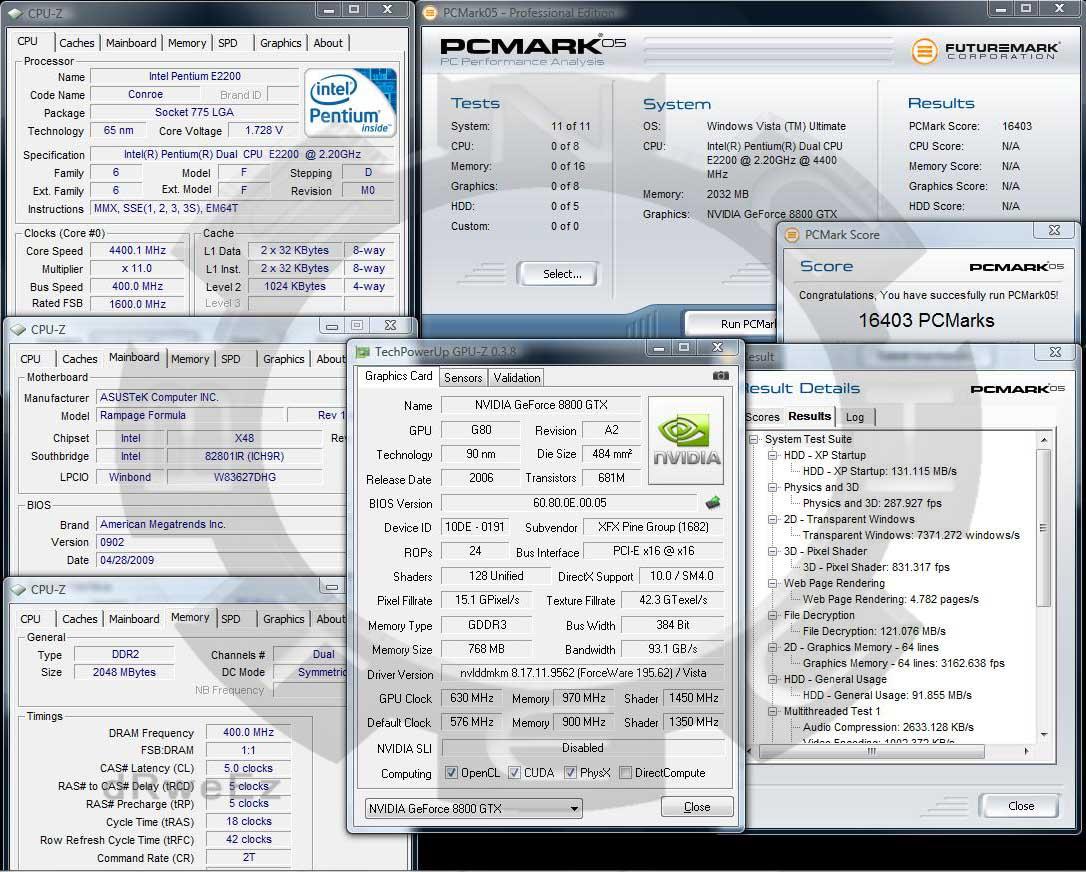The width and height of the screenshot is (1086, 872).
Task: Click DRAM Frequency value 400.0 MHz
Action: [248, 732]
